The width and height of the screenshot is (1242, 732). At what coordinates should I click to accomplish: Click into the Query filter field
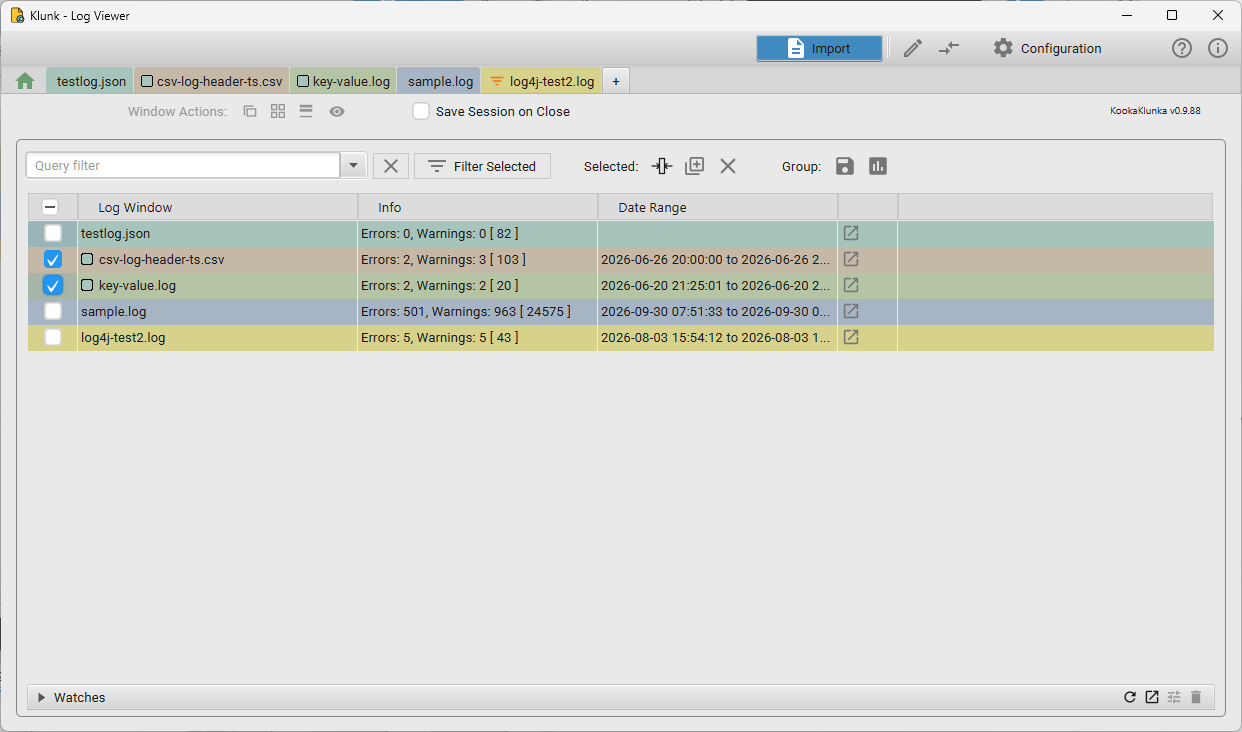(184, 166)
